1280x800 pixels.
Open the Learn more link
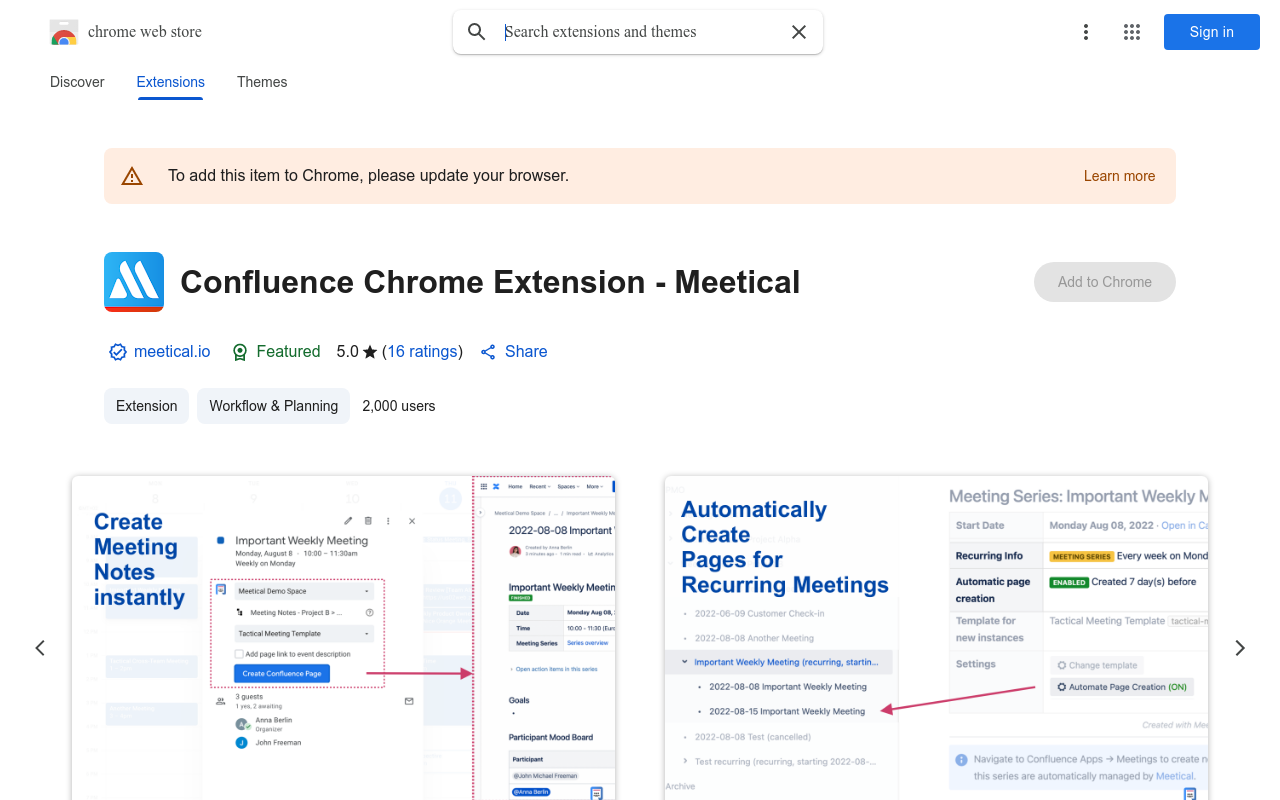pyautogui.click(x=1119, y=176)
